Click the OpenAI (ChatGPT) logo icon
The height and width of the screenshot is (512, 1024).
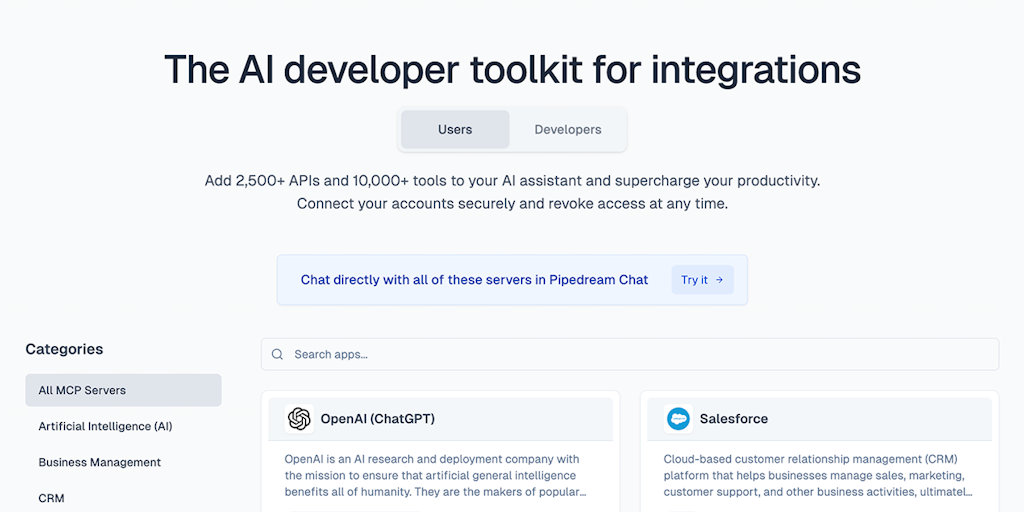[x=299, y=419]
